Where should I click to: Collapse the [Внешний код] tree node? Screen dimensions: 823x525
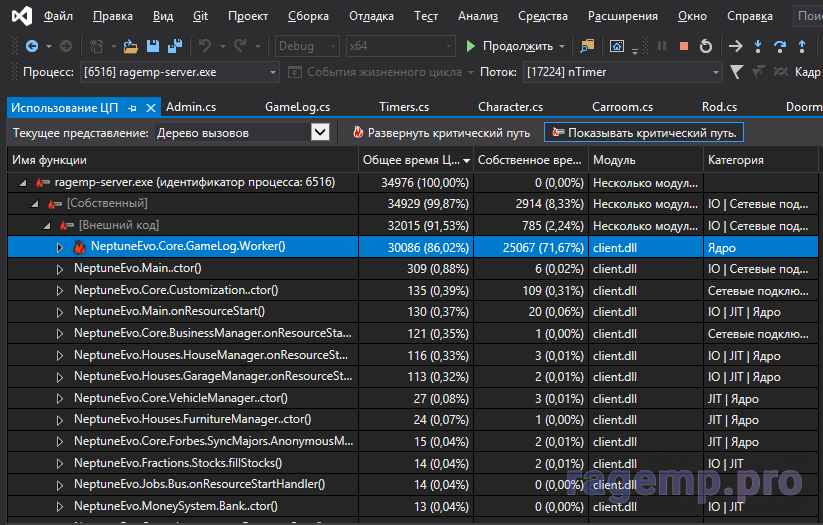click(47, 226)
